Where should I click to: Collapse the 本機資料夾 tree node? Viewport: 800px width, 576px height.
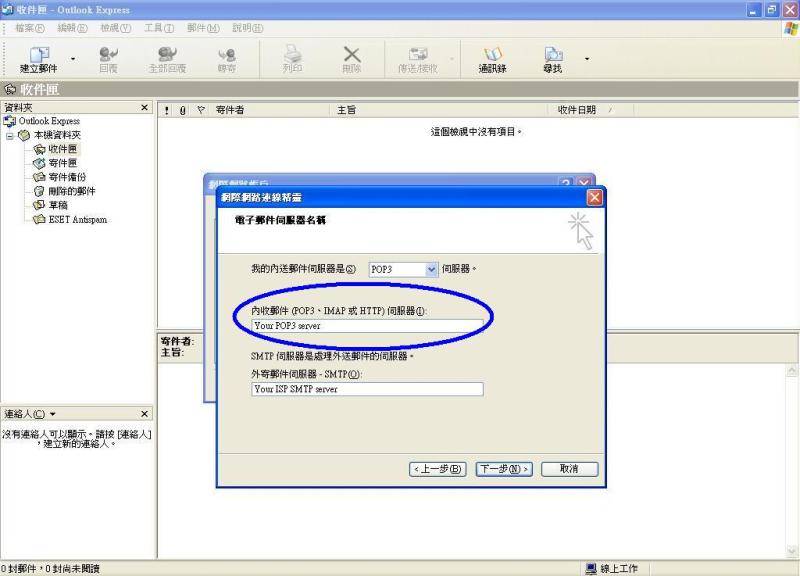tap(10, 136)
